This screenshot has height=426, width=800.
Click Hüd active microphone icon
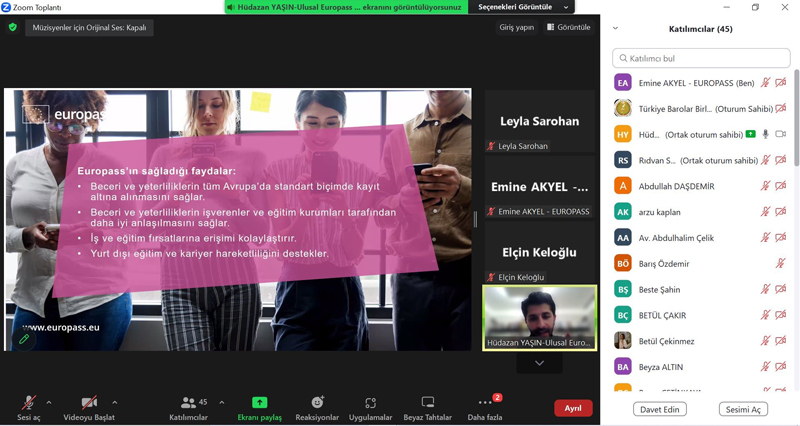click(765, 134)
